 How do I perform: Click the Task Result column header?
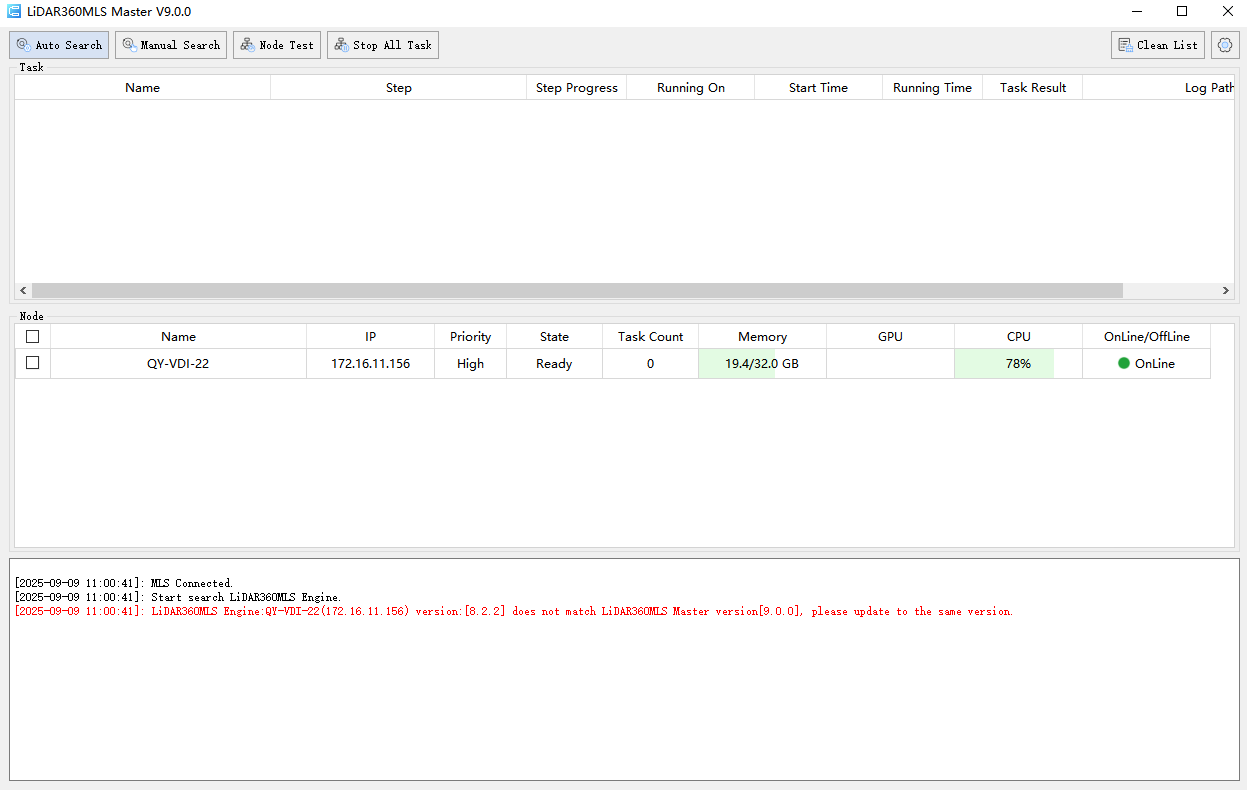point(1032,88)
